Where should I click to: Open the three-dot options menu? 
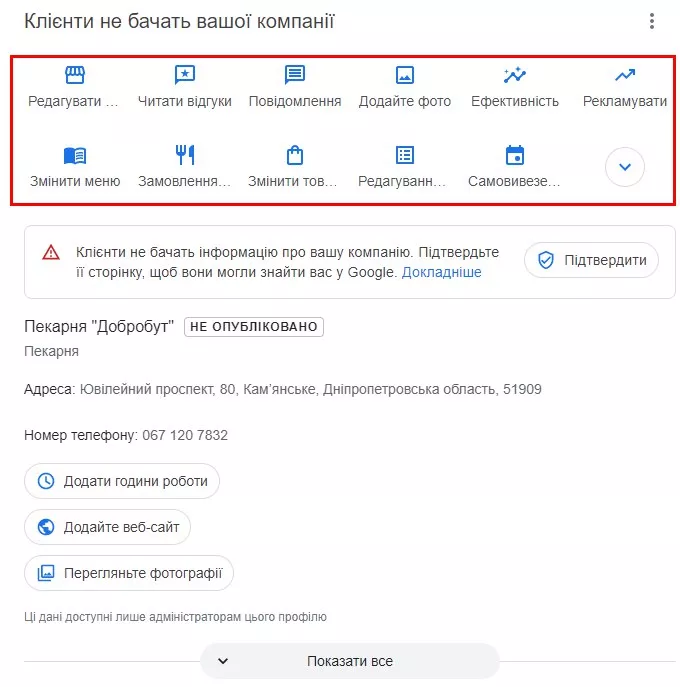click(652, 21)
